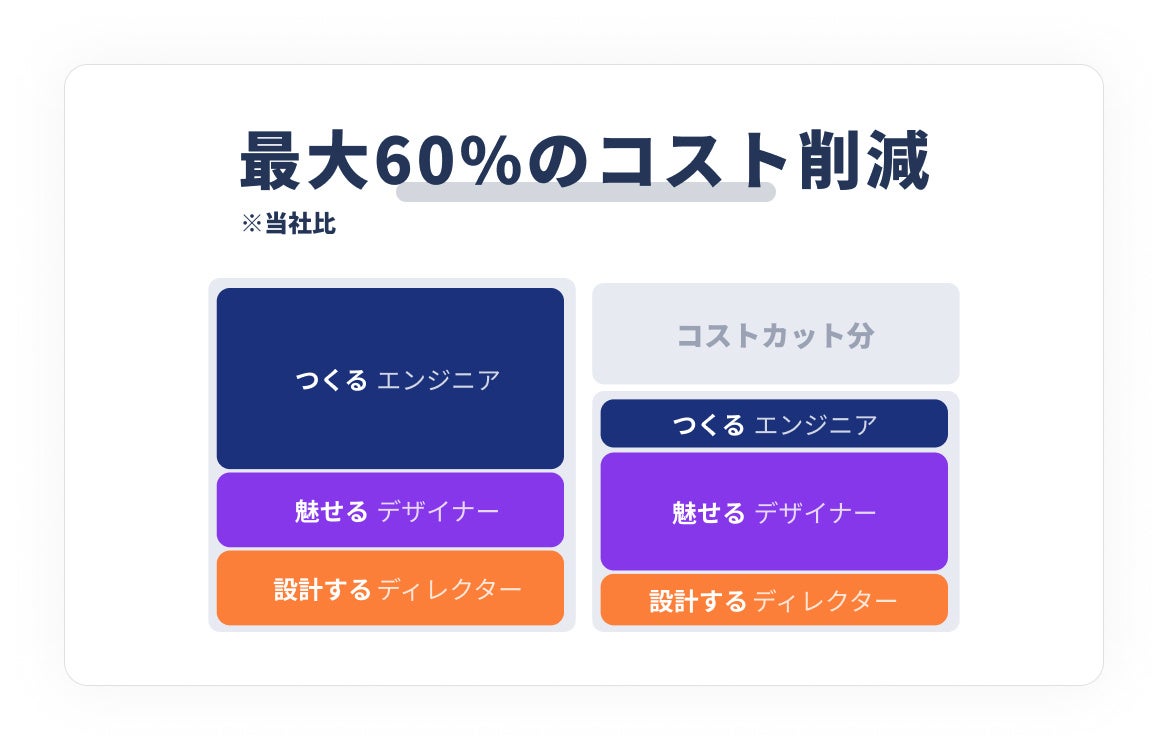This screenshot has height=750, width=1168.
Task: Click the "最大" characters starting the headline
Action: pyautogui.click(x=306, y=160)
